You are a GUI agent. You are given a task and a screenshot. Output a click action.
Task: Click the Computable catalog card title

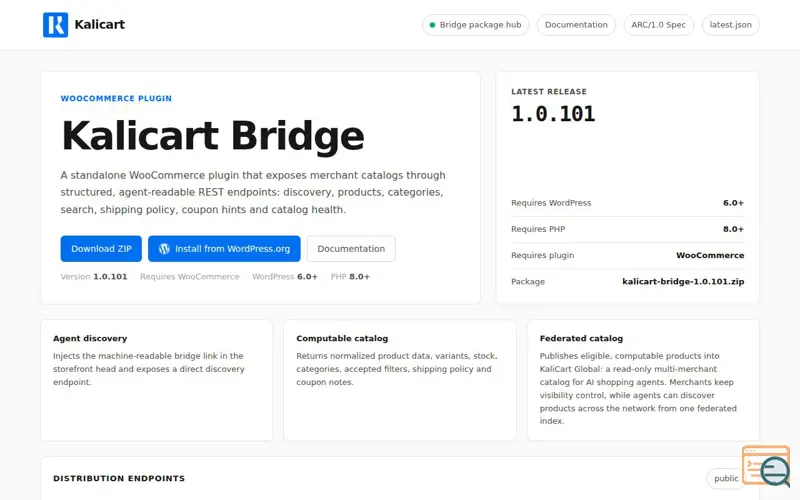[342, 338]
